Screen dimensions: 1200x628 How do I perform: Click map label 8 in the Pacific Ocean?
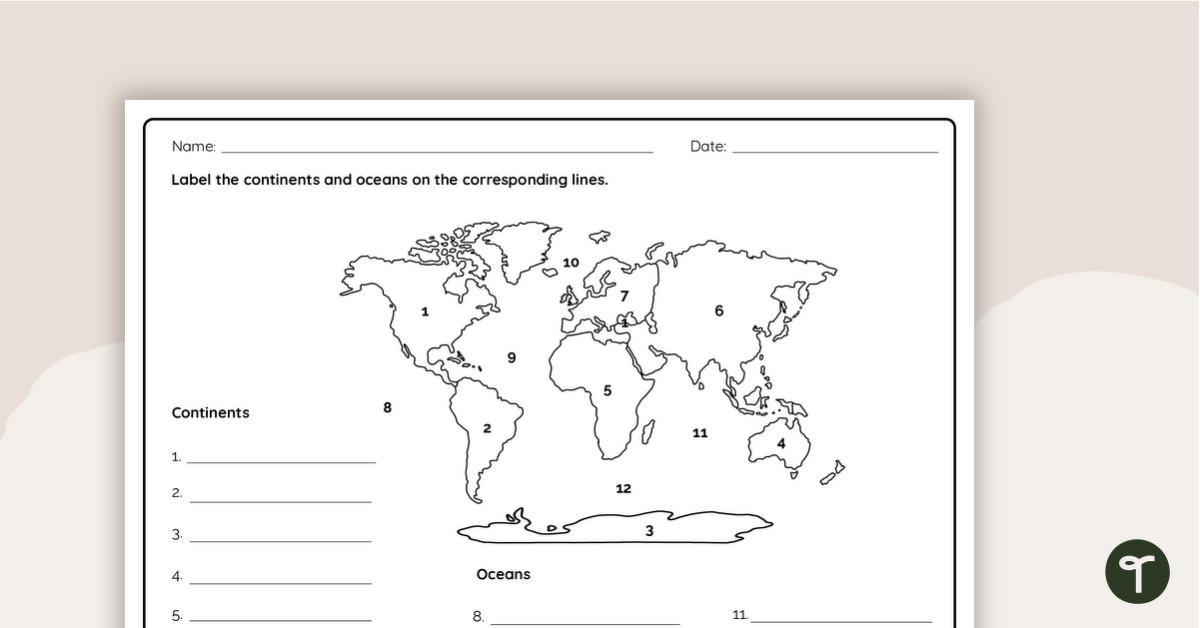[x=387, y=407]
